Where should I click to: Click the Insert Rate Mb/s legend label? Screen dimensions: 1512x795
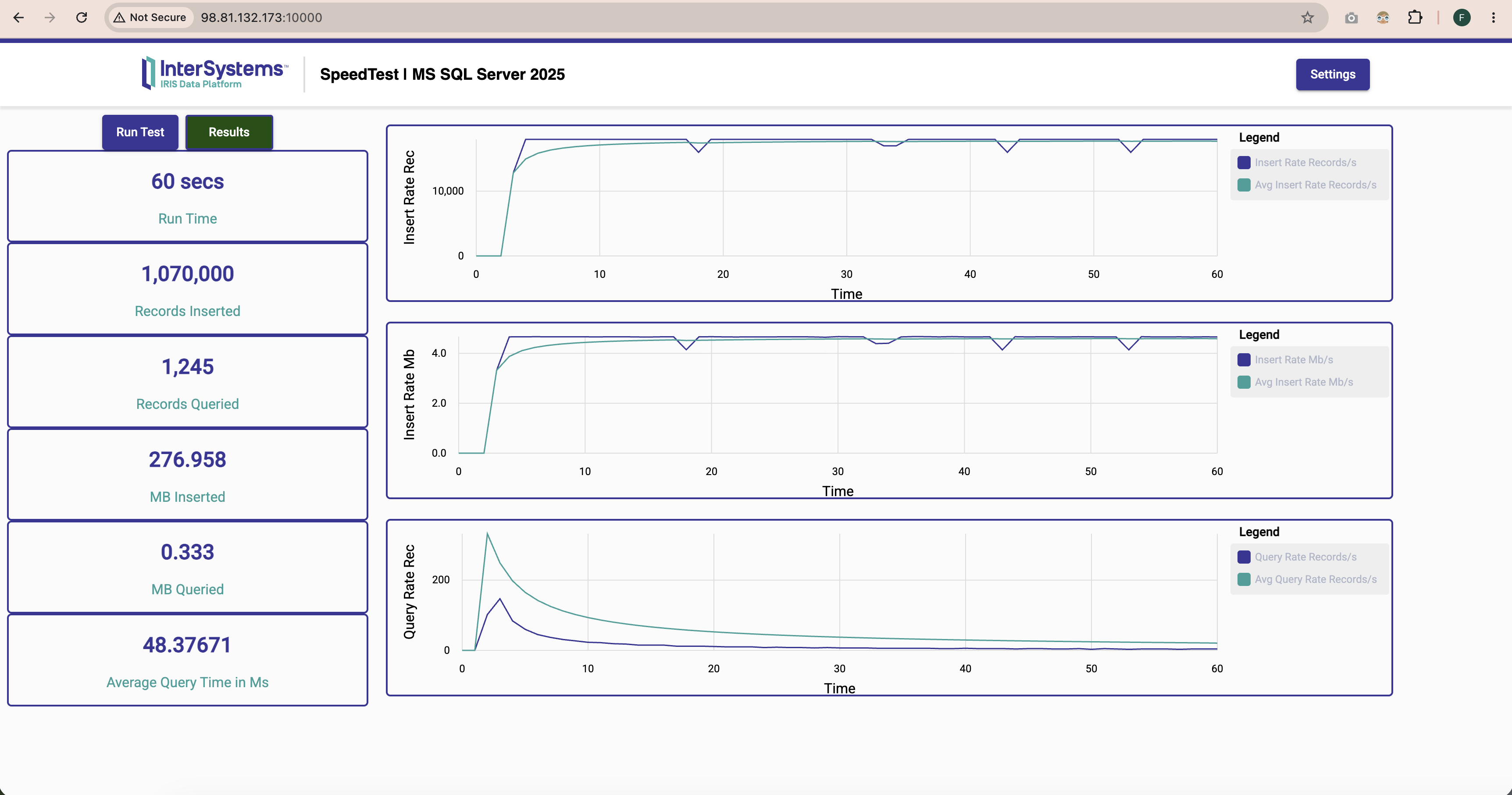pyautogui.click(x=1294, y=360)
